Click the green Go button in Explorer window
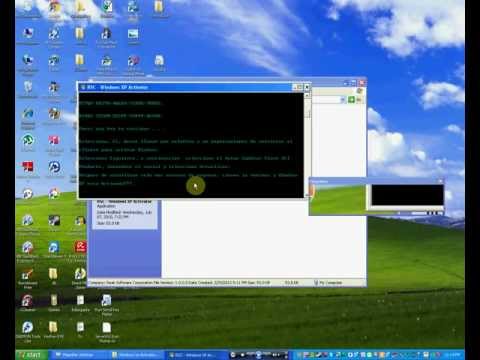Image resolution: width=480 pixels, height=360 pixels. (x=351, y=100)
